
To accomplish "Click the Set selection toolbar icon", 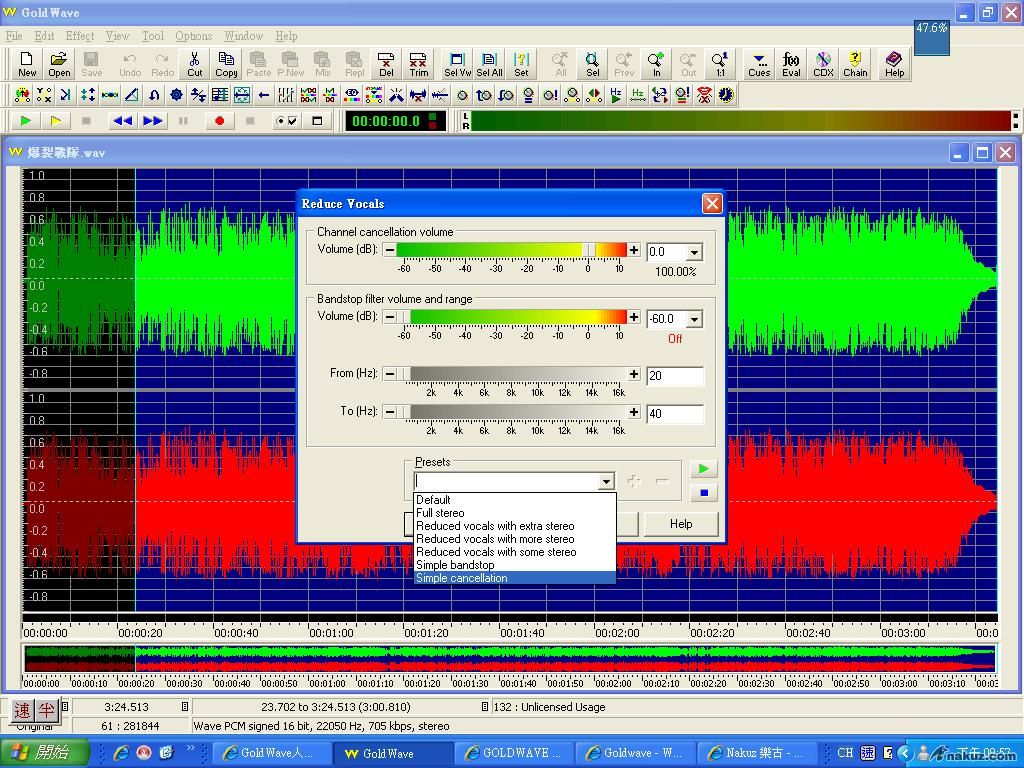I will pos(521,64).
